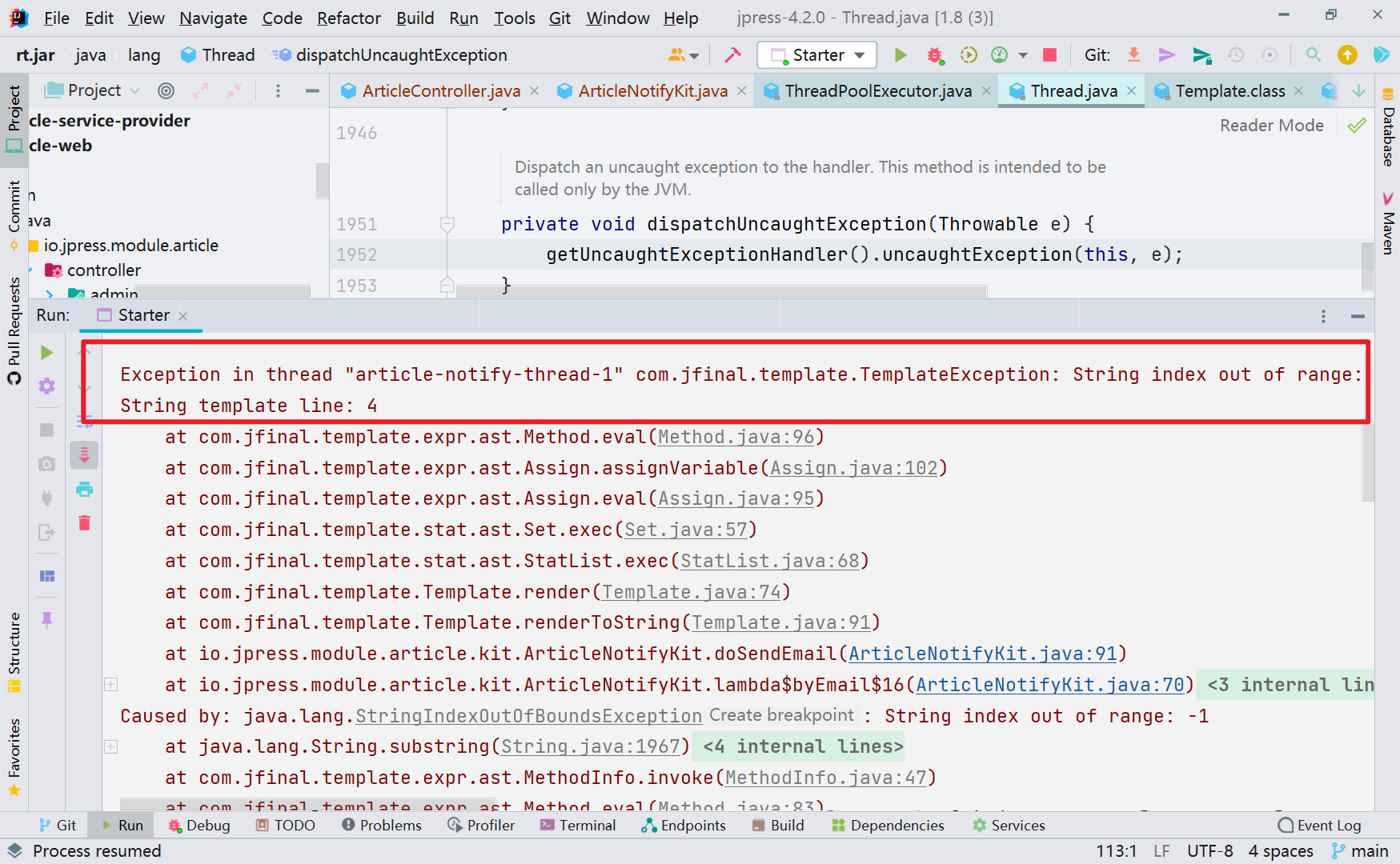This screenshot has width=1400, height=864.
Task: Open the Starter run configuration dropdown
Action: click(816, 55)
